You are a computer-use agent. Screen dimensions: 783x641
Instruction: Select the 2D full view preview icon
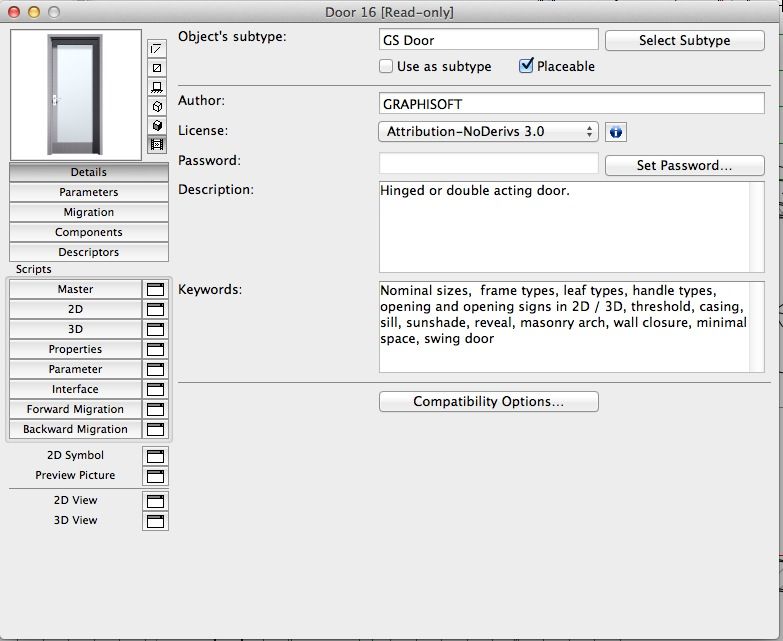157,68
